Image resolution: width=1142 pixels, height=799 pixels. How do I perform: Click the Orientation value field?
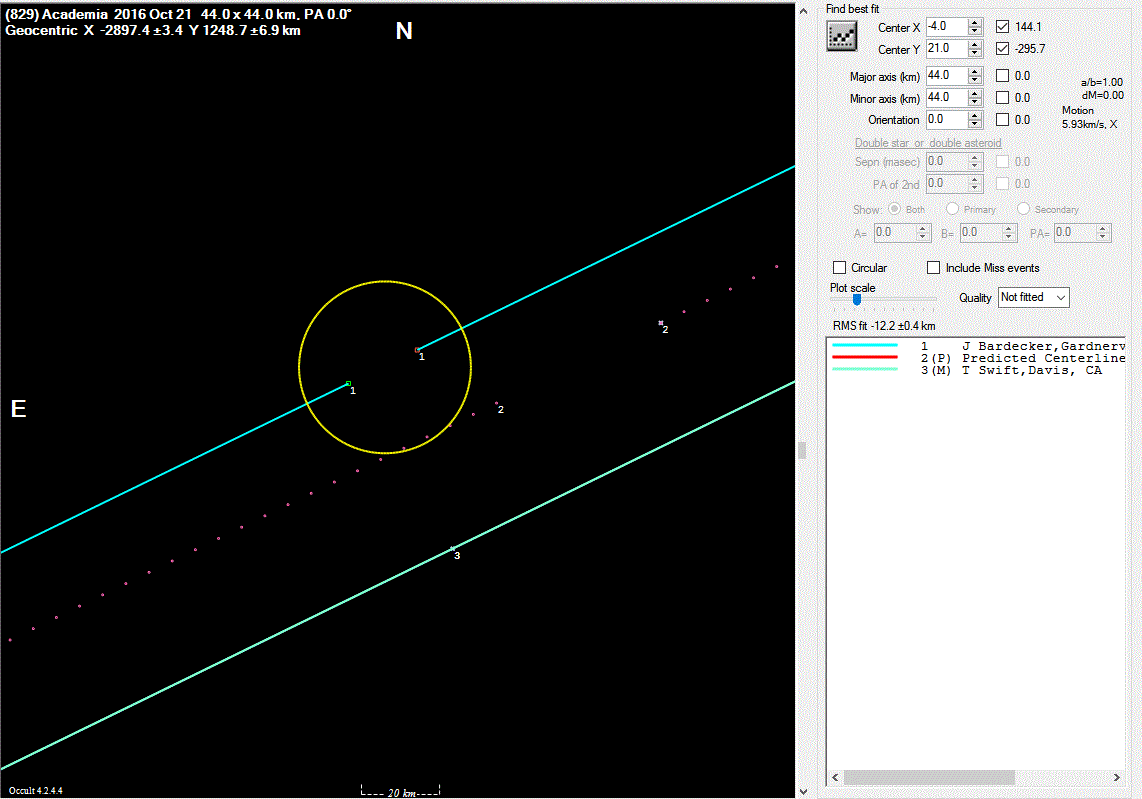(x=946, y=119)
